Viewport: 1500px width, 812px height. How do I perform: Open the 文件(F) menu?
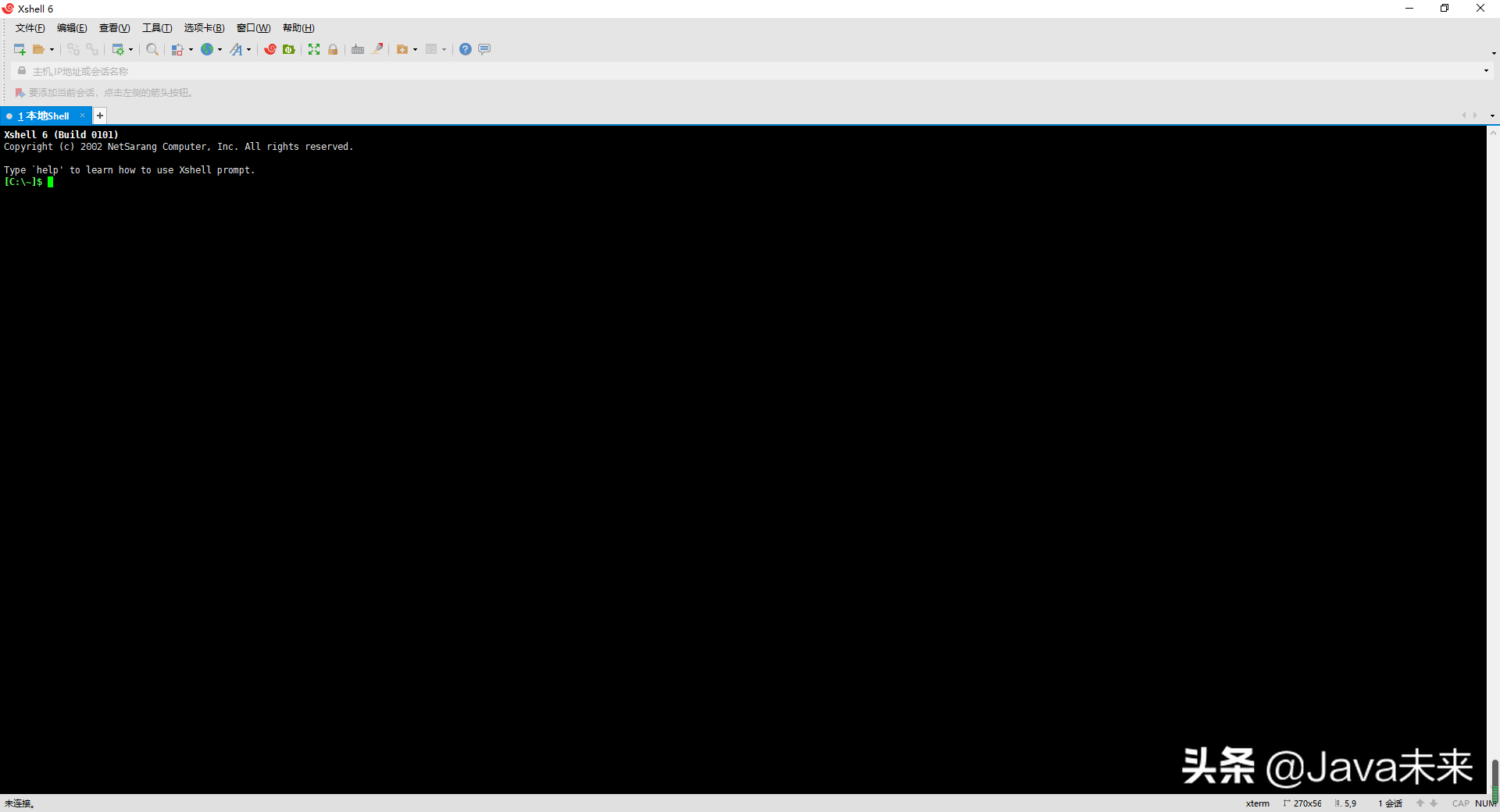coord(30,28)
